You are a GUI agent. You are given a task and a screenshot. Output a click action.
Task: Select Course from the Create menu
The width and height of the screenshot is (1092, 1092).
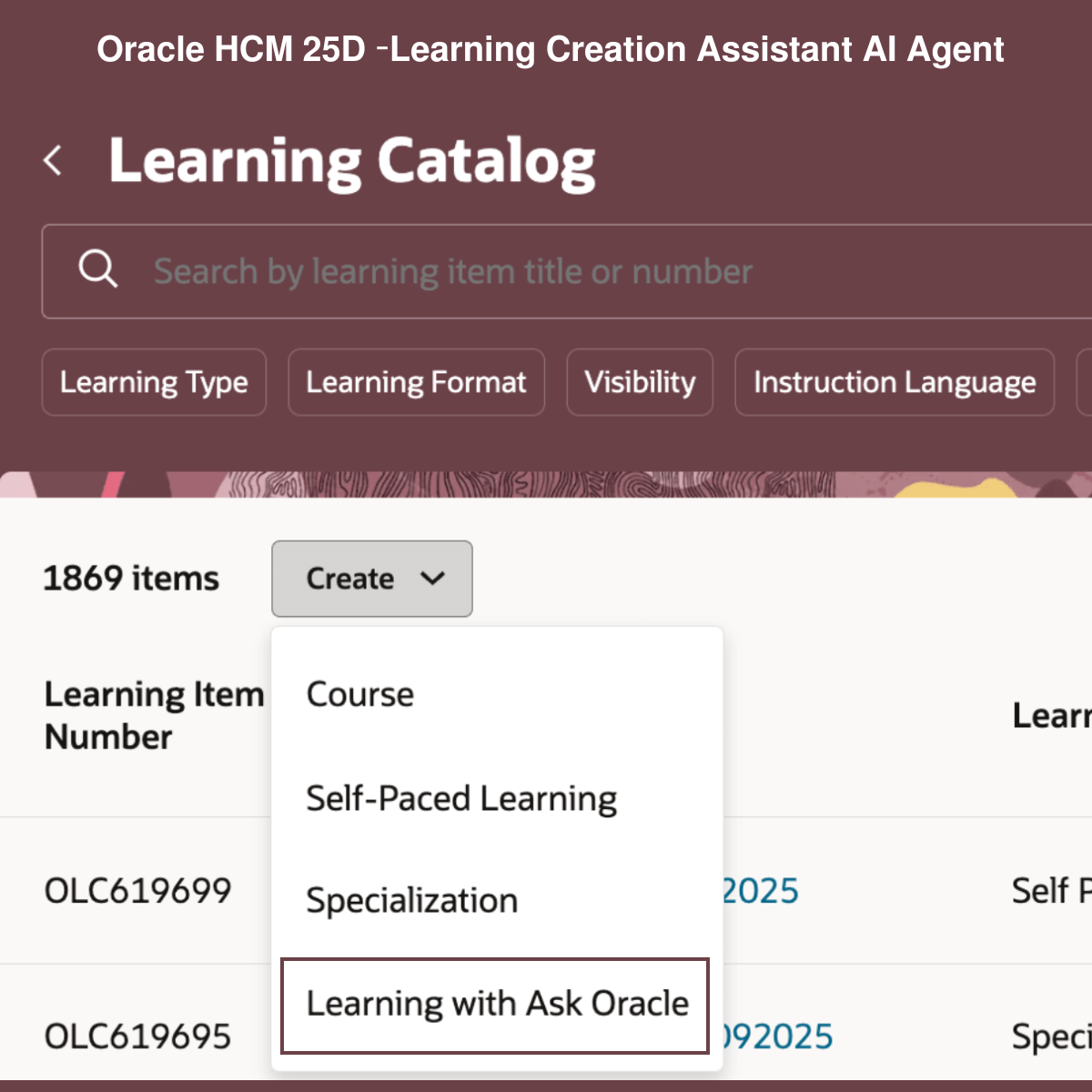click(360, 694)
